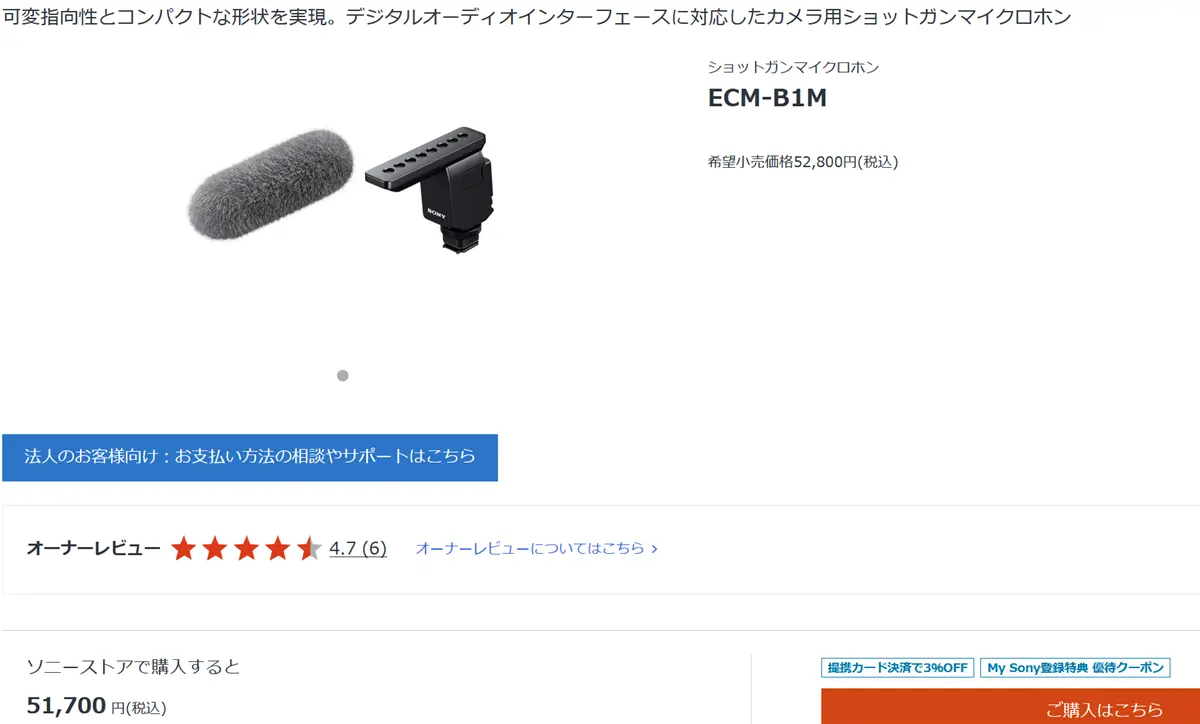Click the My Sony登録特典 優待クーポン badge

[x=1075, y=668]
